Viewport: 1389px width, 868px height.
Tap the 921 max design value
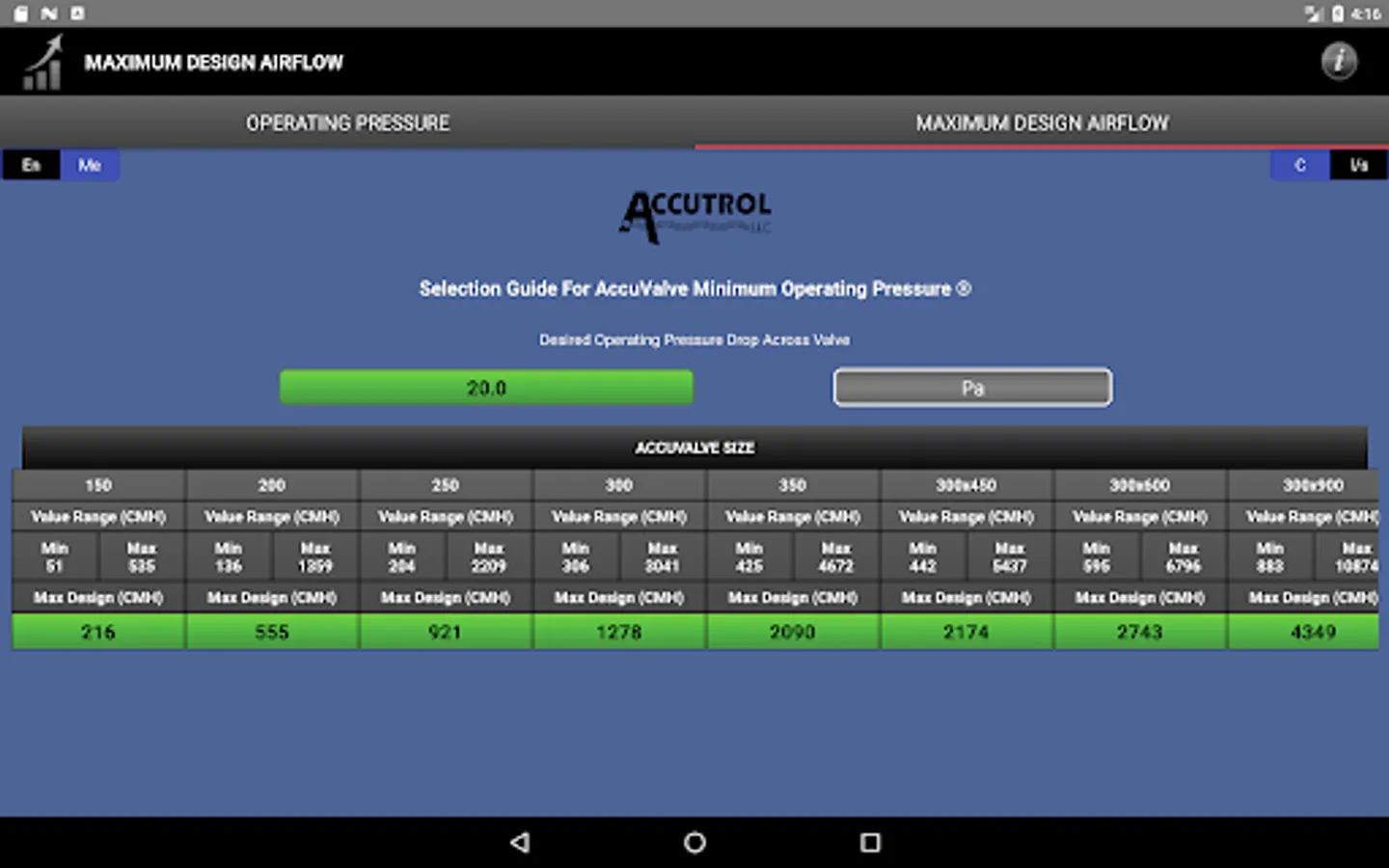pyautogui.click(x=446, y=632)
